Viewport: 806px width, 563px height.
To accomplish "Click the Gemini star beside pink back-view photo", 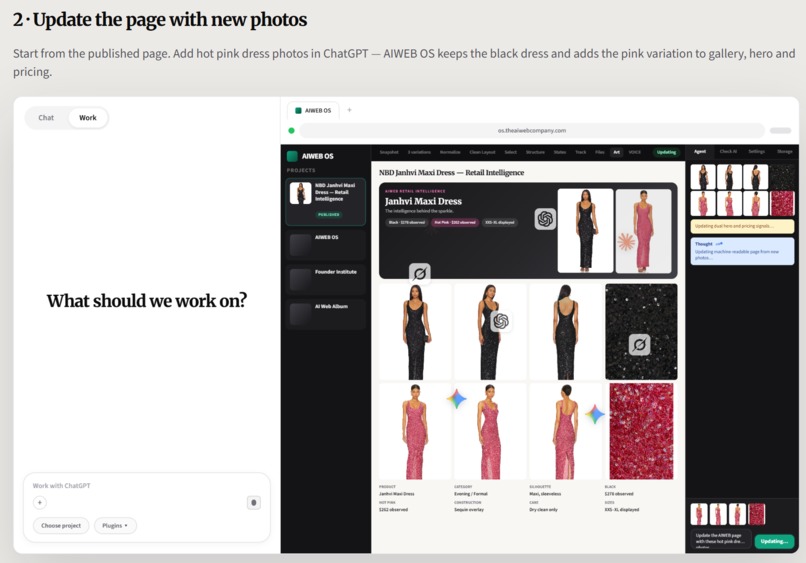I will click(x=595, y=414).
